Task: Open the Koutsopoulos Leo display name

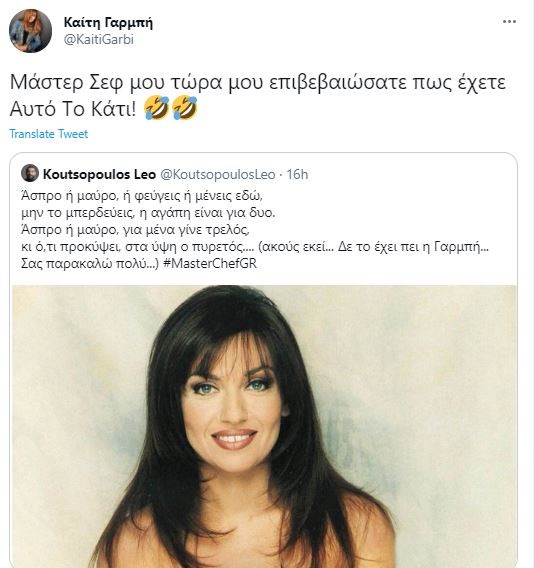Action: point(99,174)
